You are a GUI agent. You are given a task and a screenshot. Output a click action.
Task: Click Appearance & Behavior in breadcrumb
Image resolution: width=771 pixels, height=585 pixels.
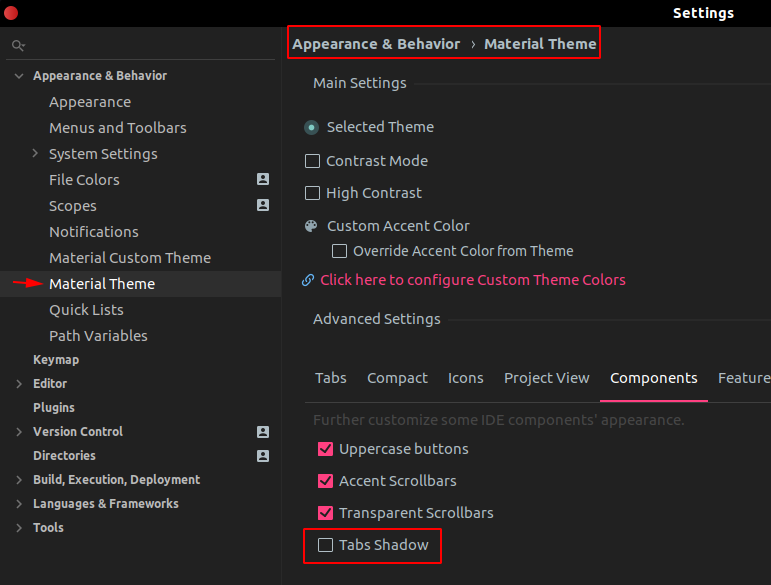376,44
